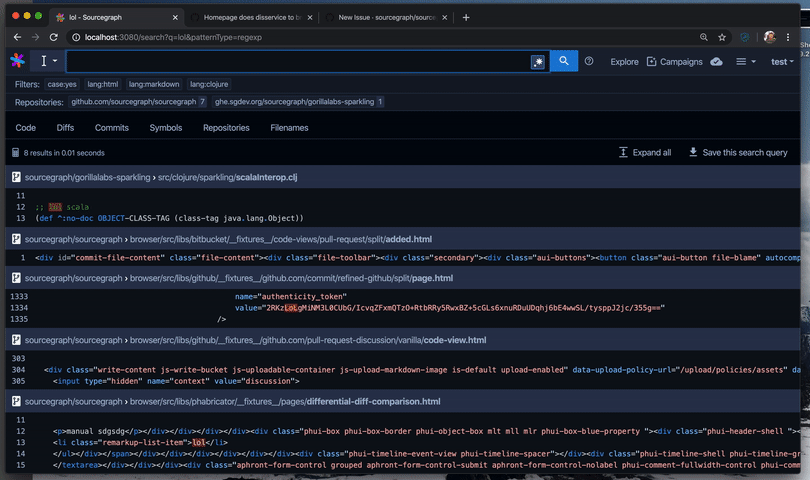The width and height of the screenshot is (810, 480).
Task: Open the test user menu
Action: (782, 61)
